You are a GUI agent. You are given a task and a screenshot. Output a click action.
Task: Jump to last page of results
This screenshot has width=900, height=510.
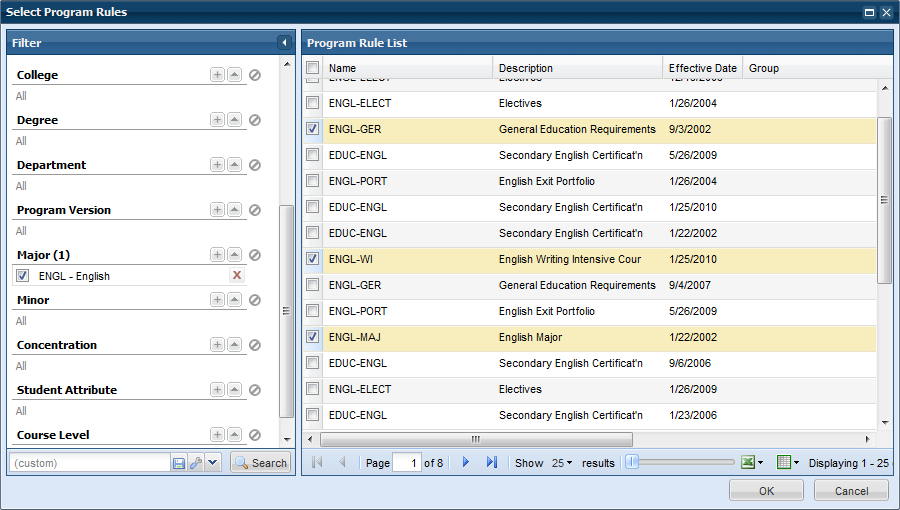pos(491,462)
